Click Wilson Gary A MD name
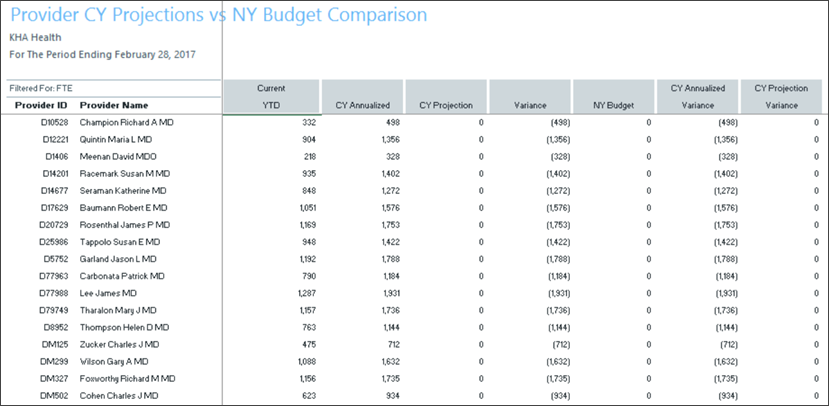The image size is (829, 406). coord(114,361)
